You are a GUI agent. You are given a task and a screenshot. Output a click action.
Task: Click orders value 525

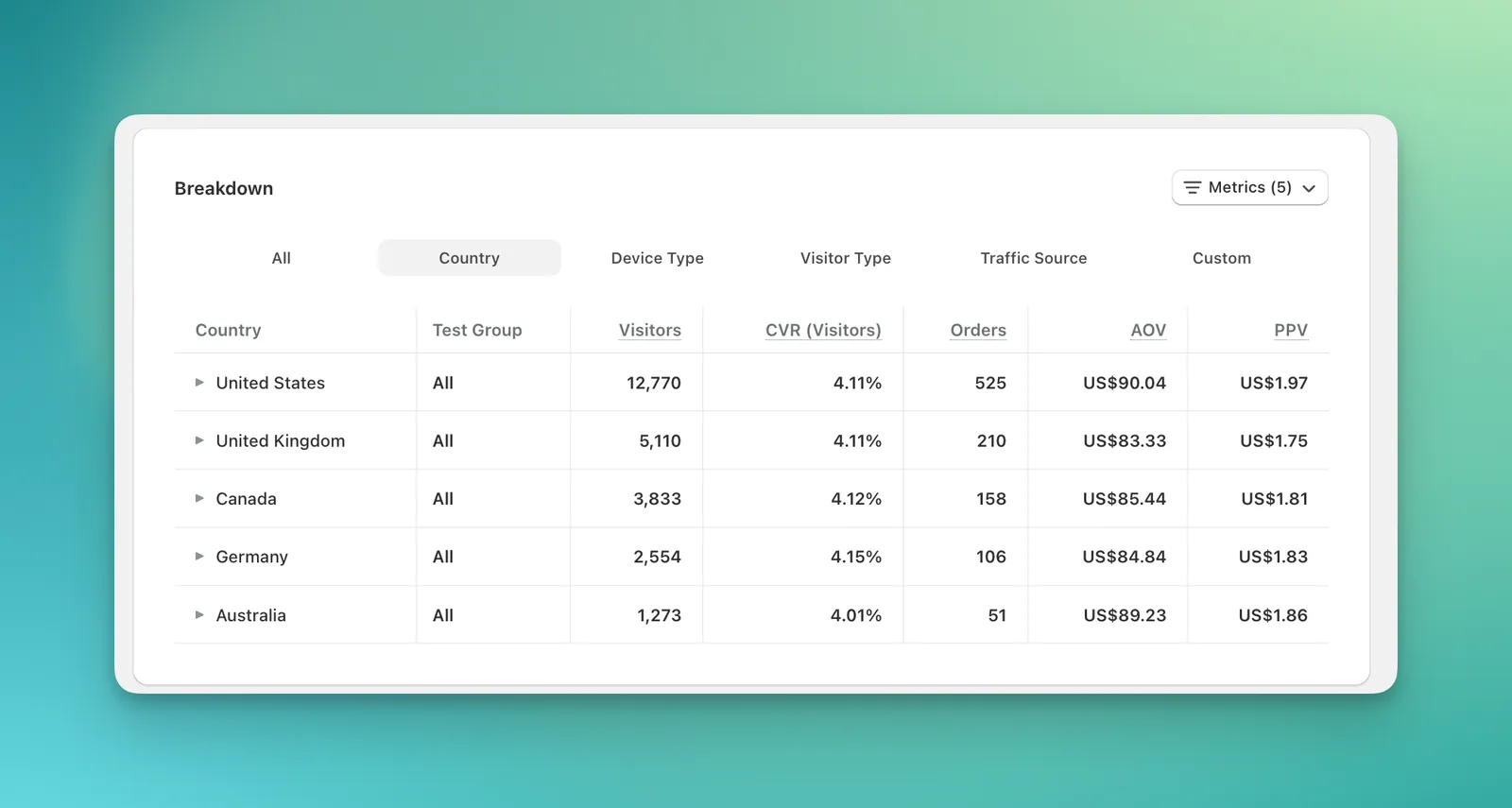coord(990,383)
